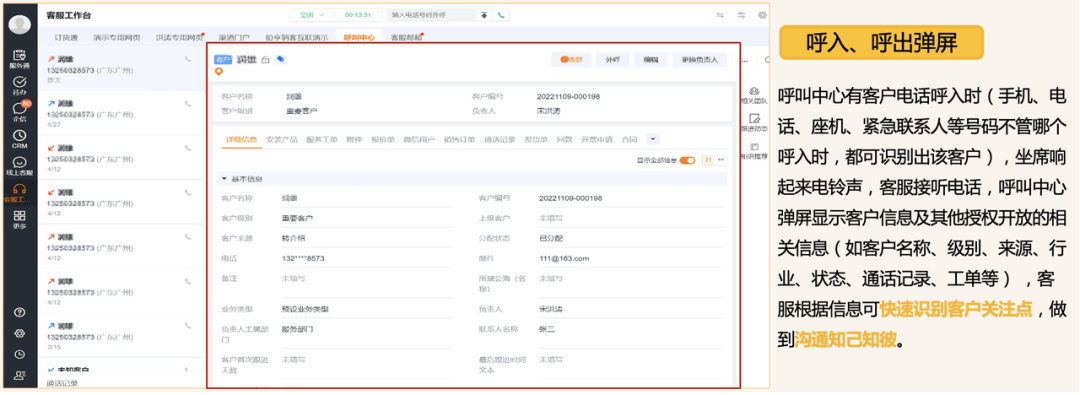Open the 详细信息 detail tab
The width and height of the screenshot is (1080, 395).
(241, 139)
